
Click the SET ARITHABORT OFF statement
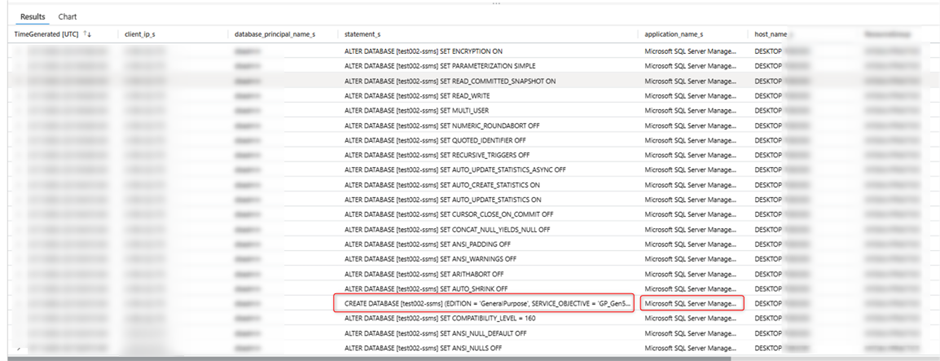(424, 273)
